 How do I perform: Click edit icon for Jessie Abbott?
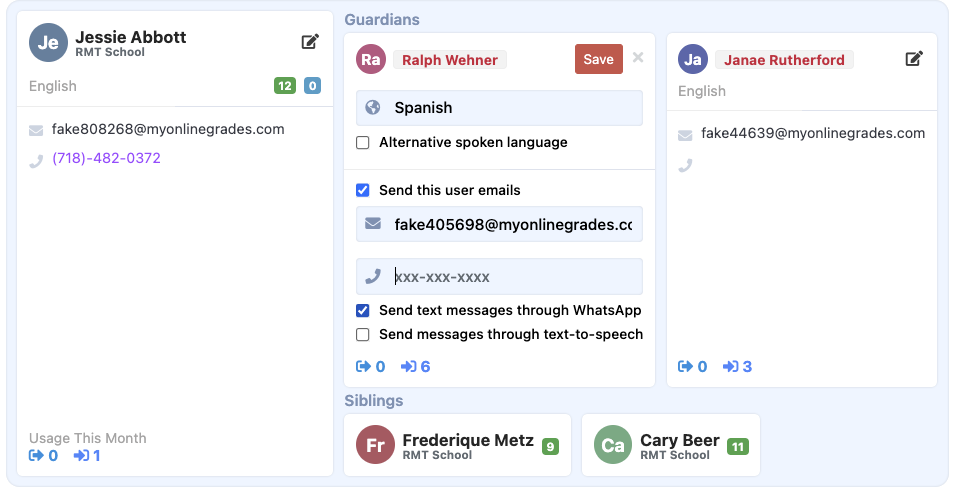(x=310, y=42)
